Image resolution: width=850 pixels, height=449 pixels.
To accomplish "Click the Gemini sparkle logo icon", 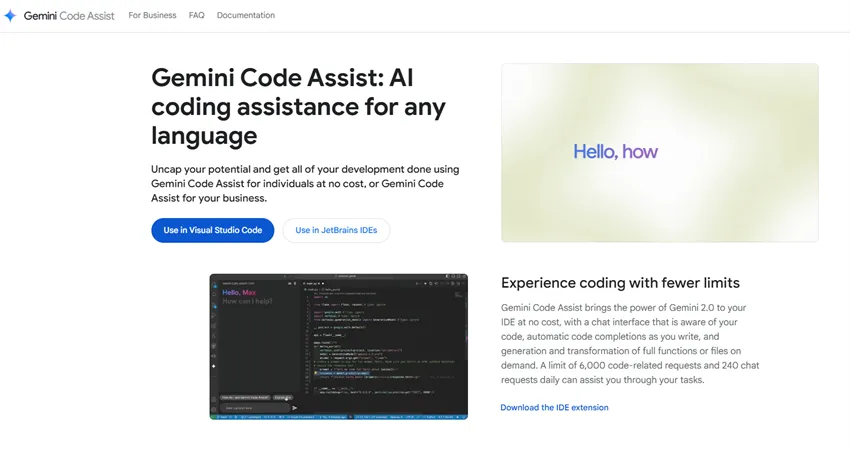I will tap(10, 16).
